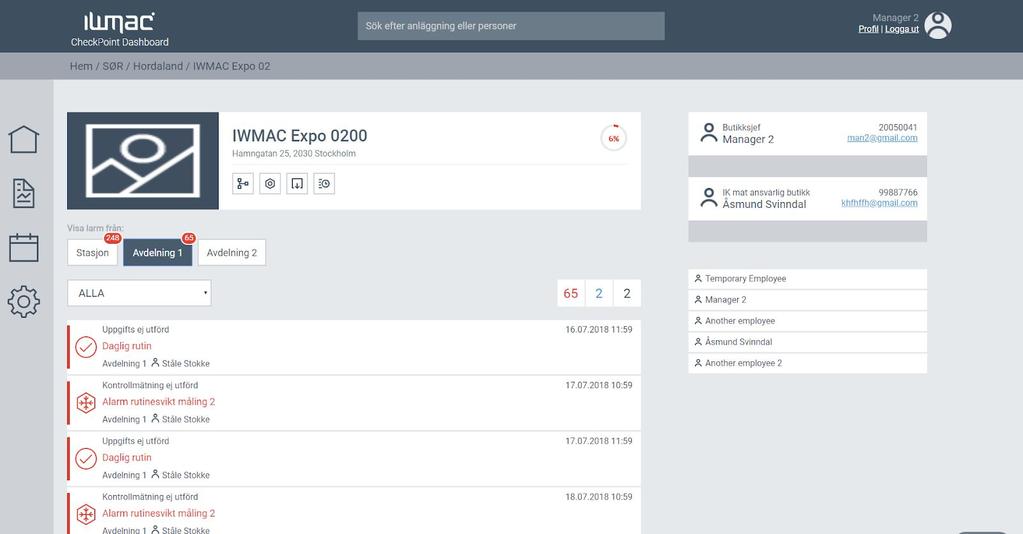The image size is (1023, 534).
Task: Click IWMAC Expo 02 in the breadcrumb
Action: tap(232, 66)
